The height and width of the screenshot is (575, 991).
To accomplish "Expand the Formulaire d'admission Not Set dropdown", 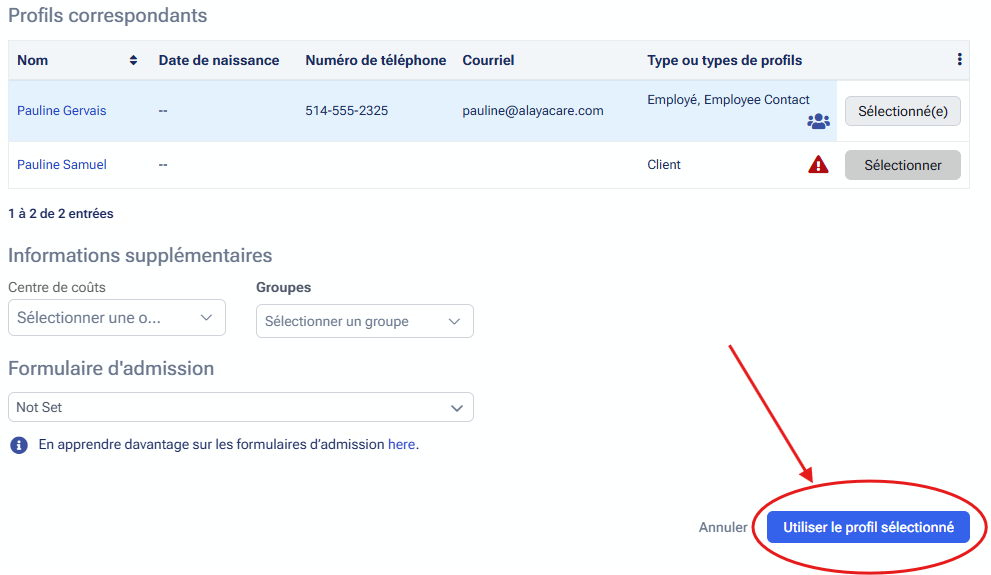I will coord(241,408).
